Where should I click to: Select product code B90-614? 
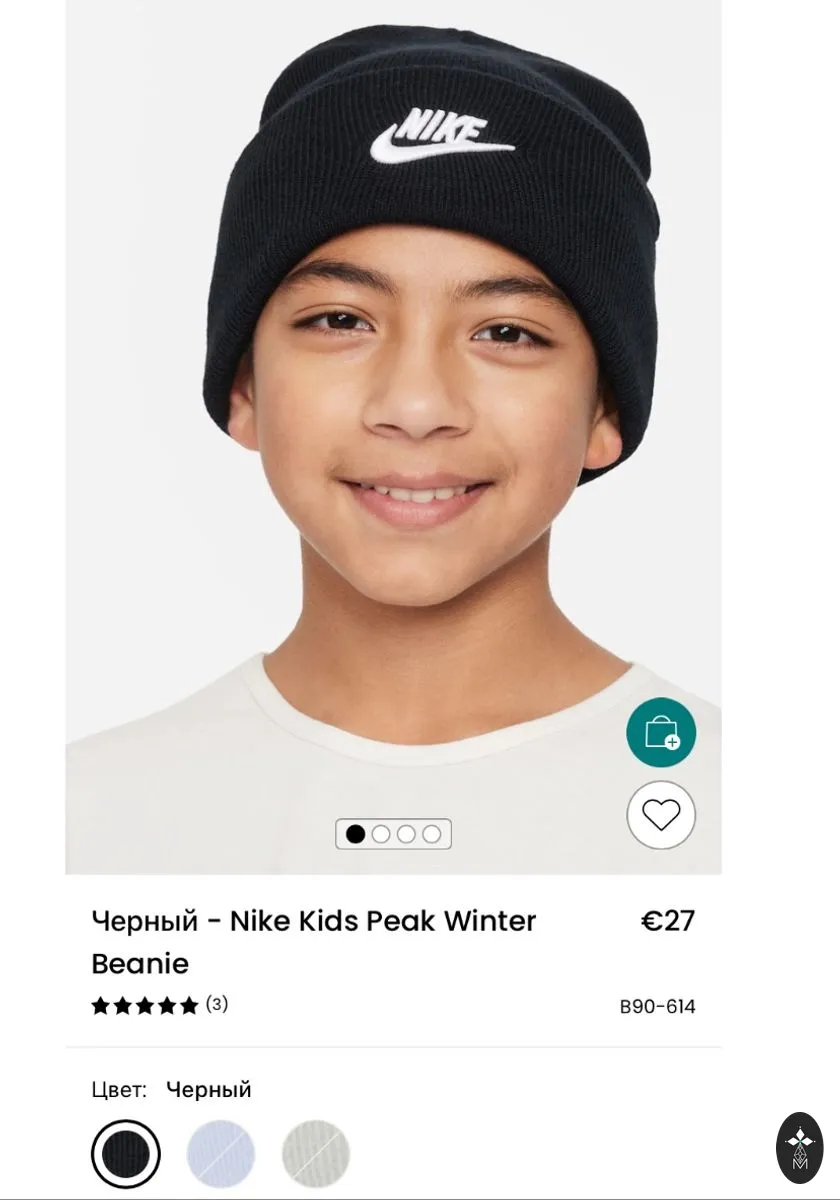(658, 1007)
